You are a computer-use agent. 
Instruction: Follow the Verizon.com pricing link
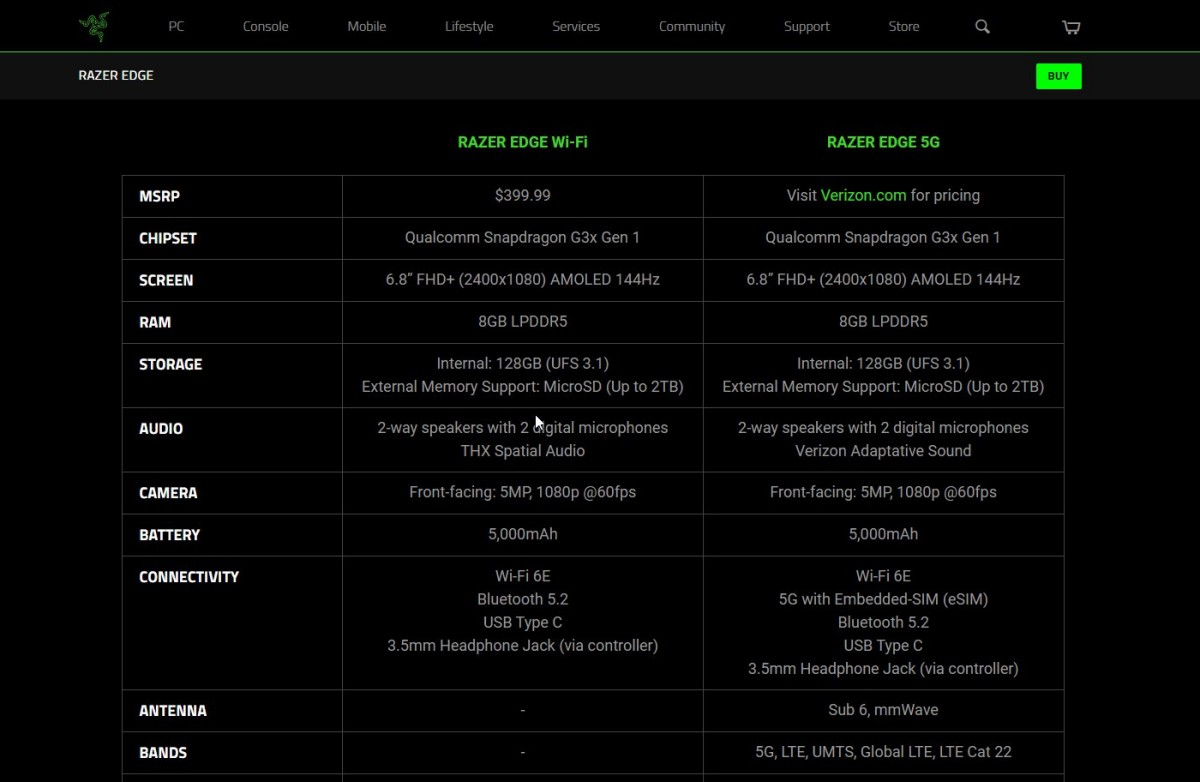[x=863, y=196]
